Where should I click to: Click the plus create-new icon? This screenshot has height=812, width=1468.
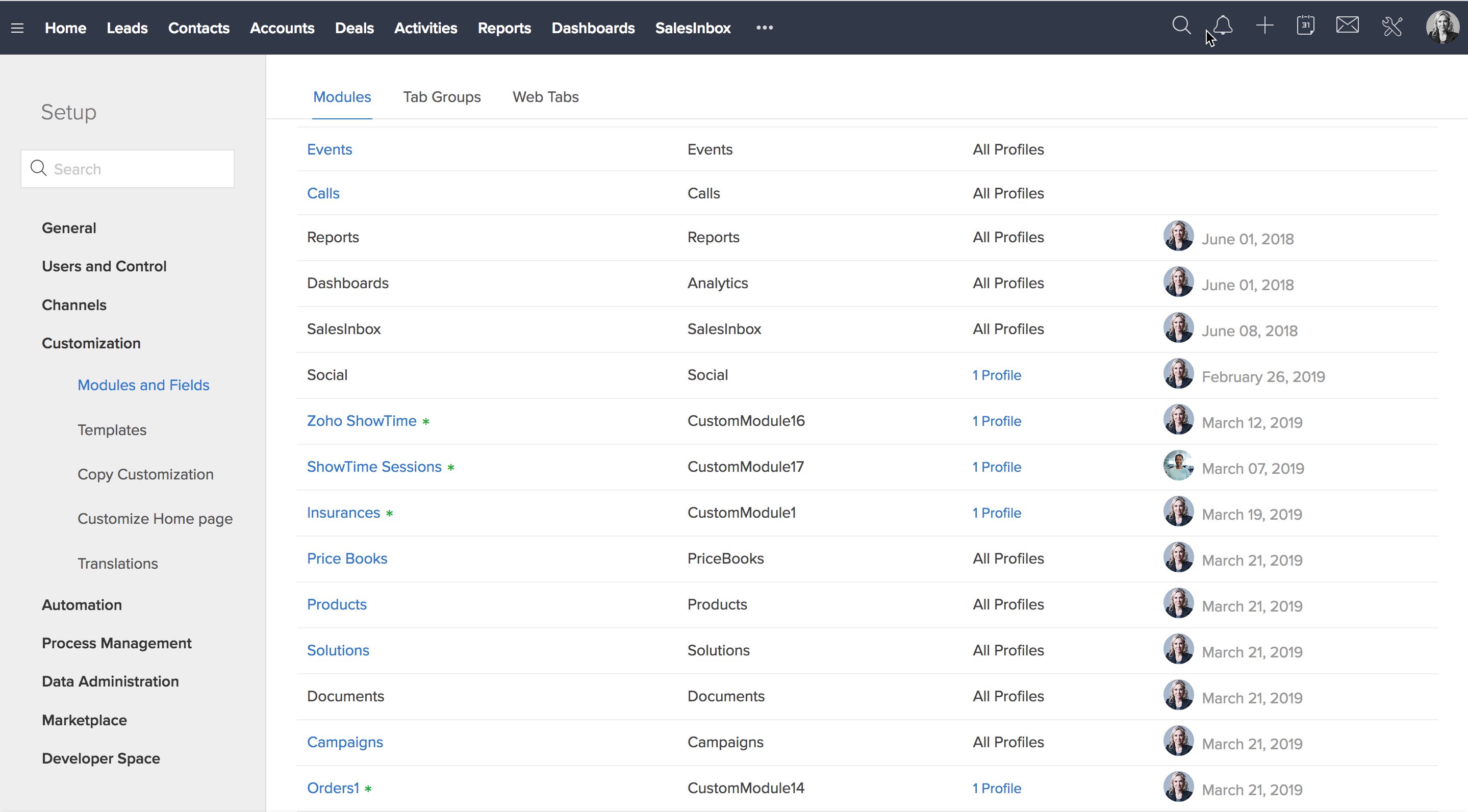[1264, 26]
